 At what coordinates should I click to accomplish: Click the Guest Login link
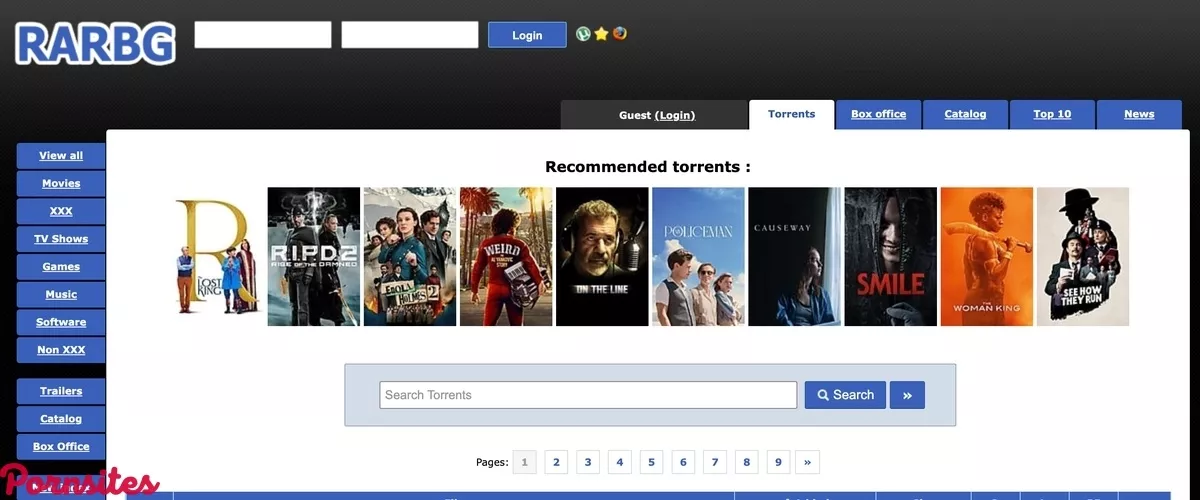tap(675, 115)
